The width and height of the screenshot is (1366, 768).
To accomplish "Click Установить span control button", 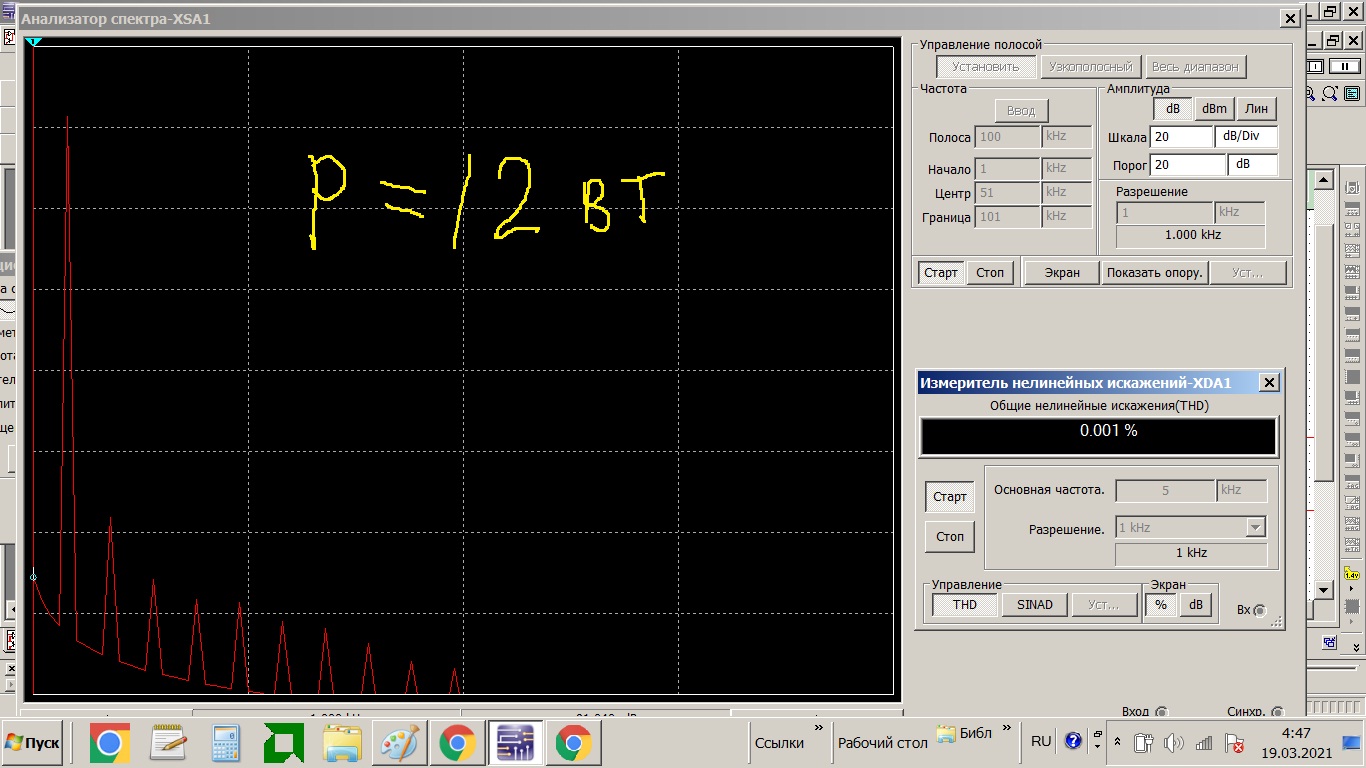I will click(x=986, y=67).
